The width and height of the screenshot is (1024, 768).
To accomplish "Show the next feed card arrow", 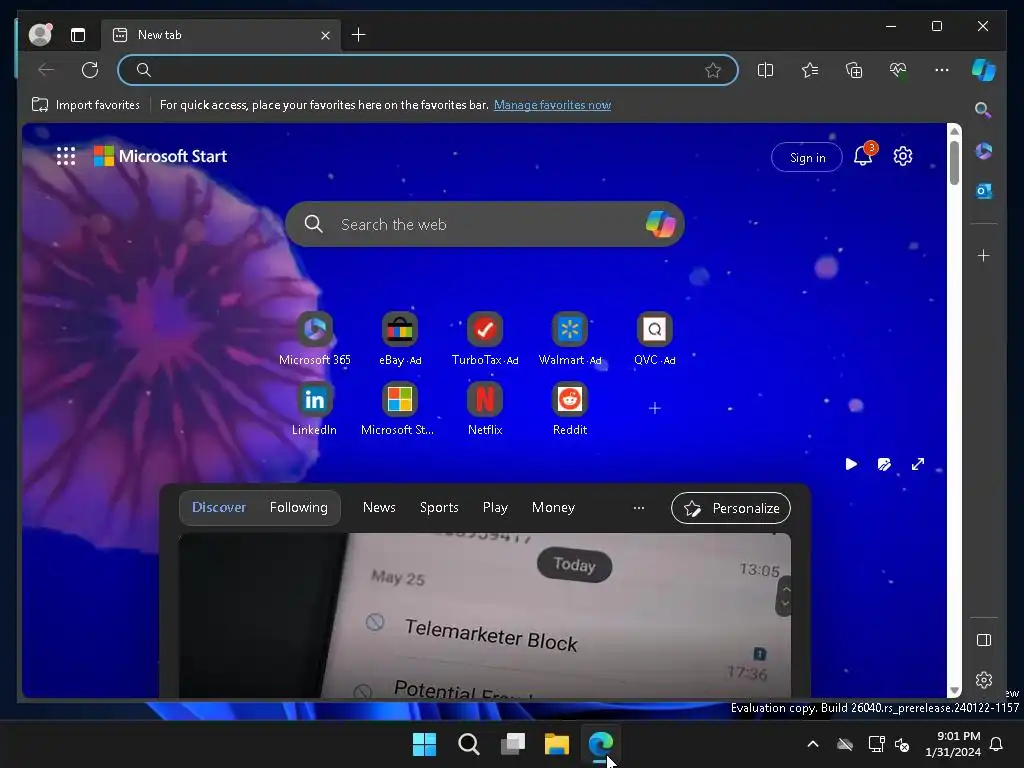I will 785,603.
